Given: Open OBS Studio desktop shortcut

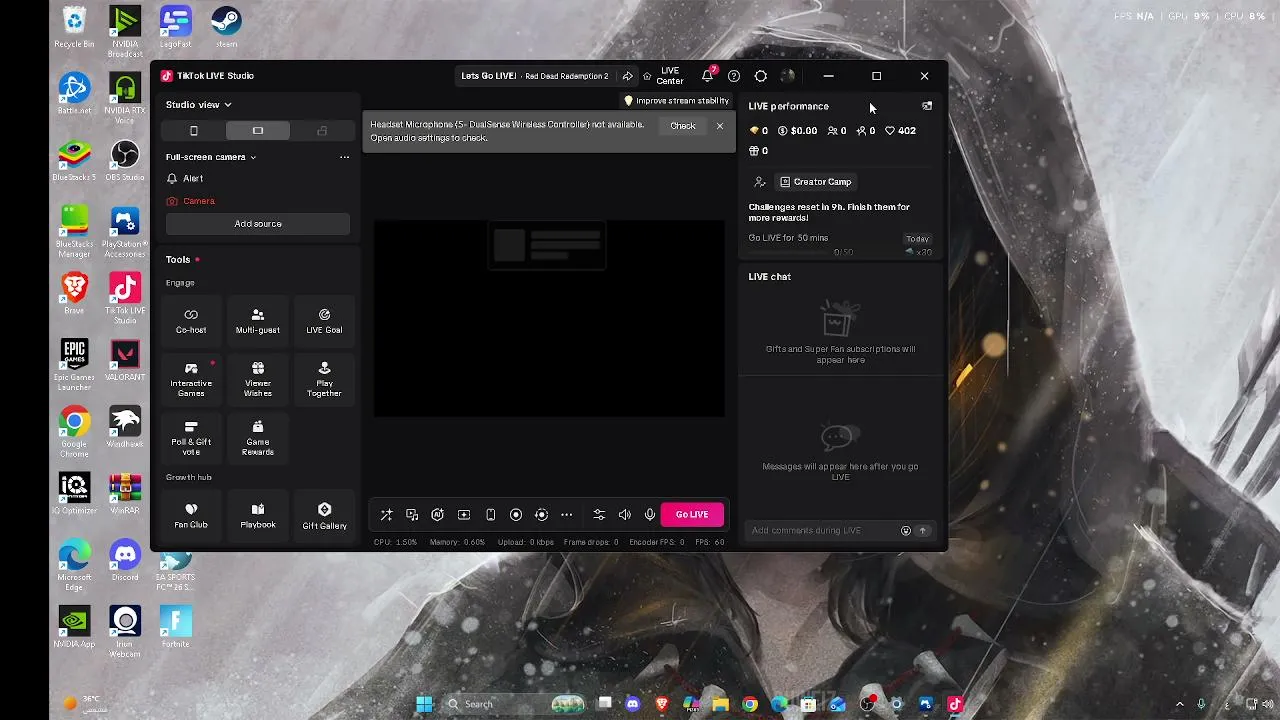Looking at the screenshot, I should [x=125, y=161].
